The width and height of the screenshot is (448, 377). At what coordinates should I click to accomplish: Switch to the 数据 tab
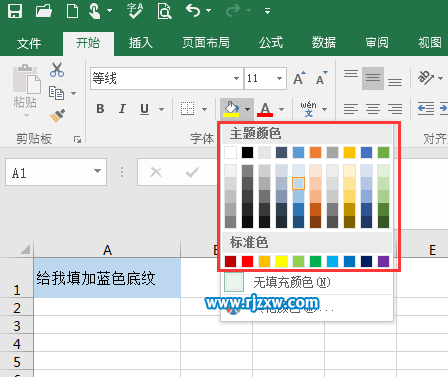323,43
